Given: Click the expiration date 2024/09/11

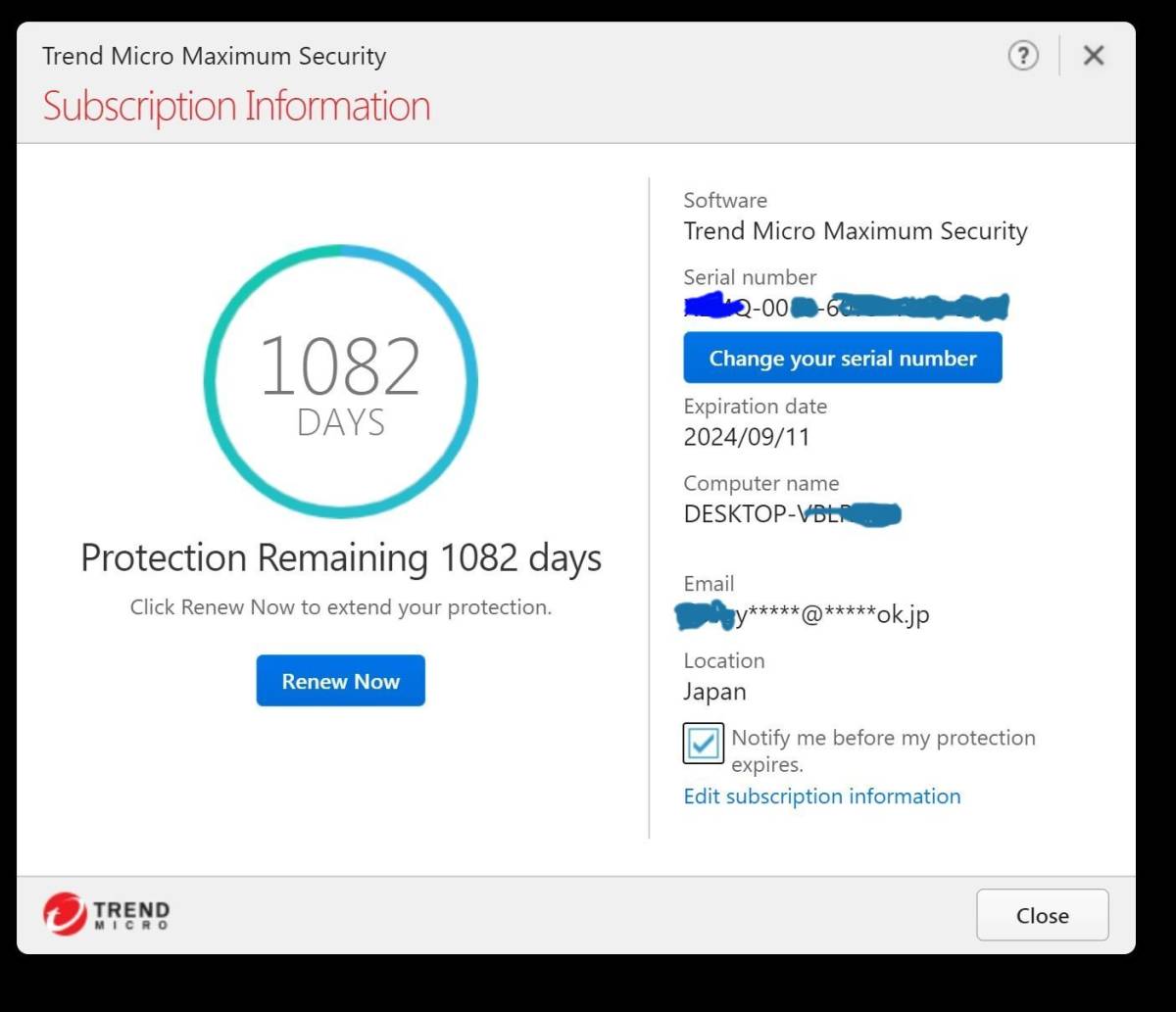Looking at the screenshot, I should (x=747, y=437).
